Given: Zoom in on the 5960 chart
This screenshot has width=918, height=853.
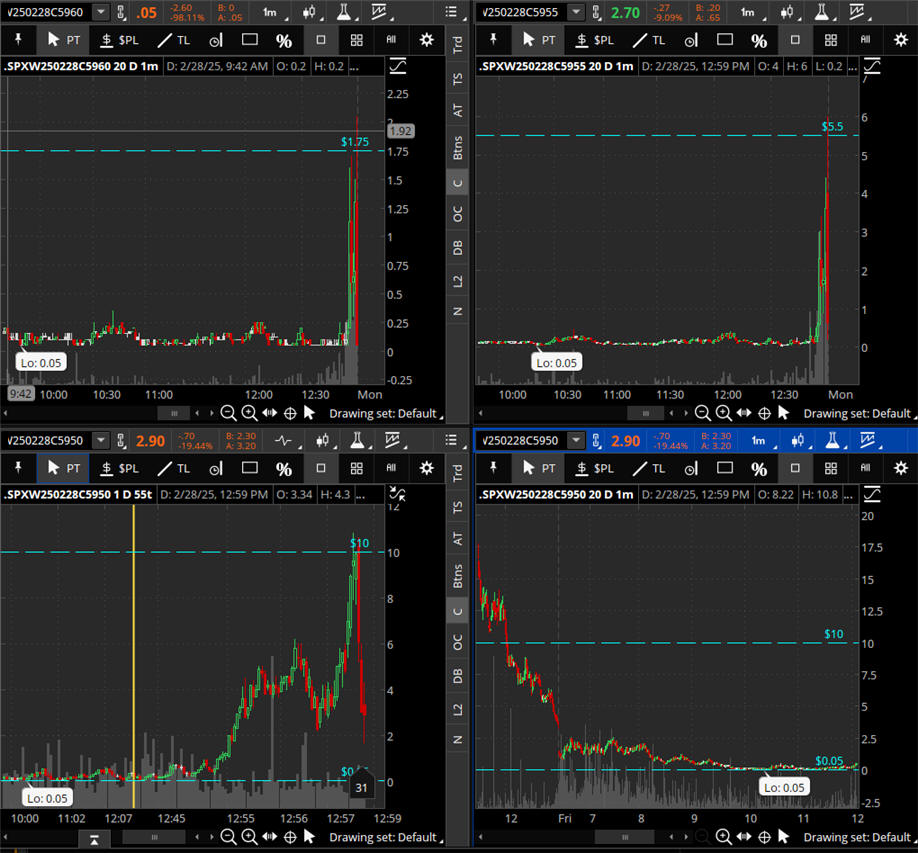Looking at the screenshot, I should [249, 413].
